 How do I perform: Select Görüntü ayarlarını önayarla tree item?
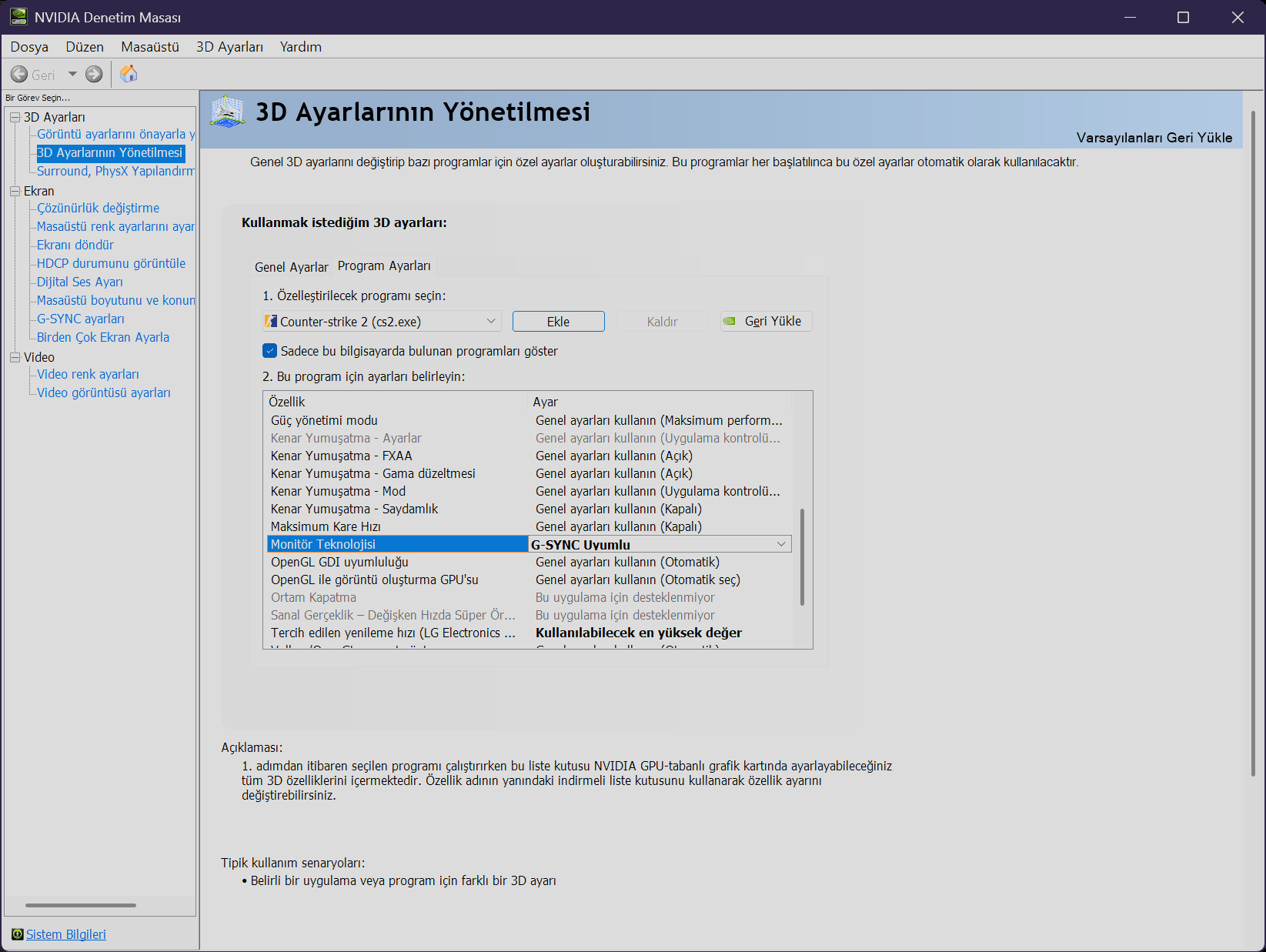(x=115, y=134)
